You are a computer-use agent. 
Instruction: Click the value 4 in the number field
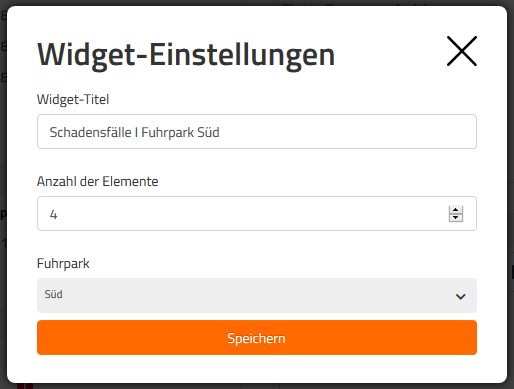click(x=53, y=214)
